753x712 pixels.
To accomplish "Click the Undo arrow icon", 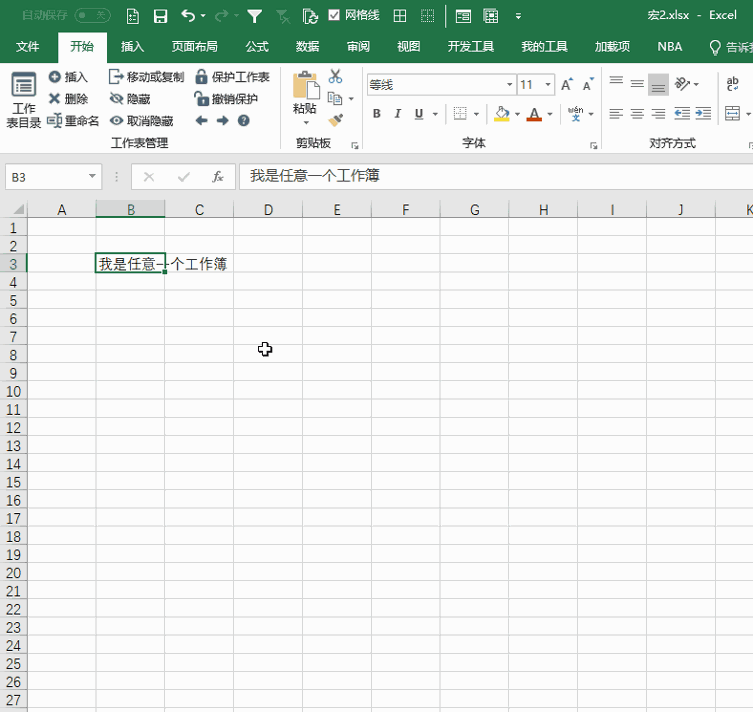I will click(x=188, y=16).
